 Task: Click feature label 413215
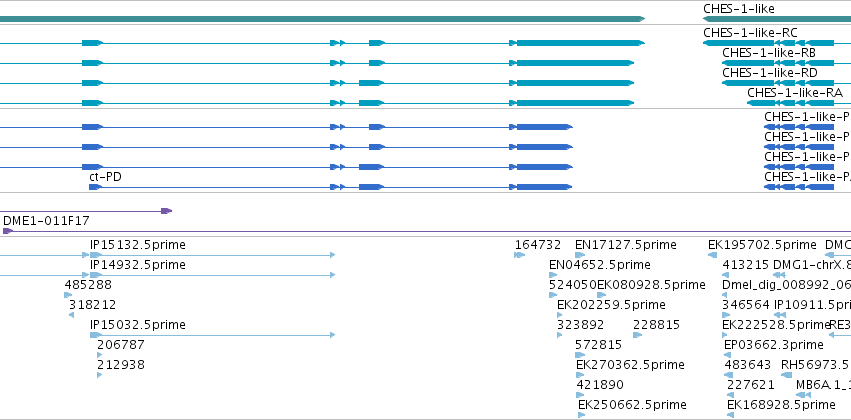pos(746,265)
